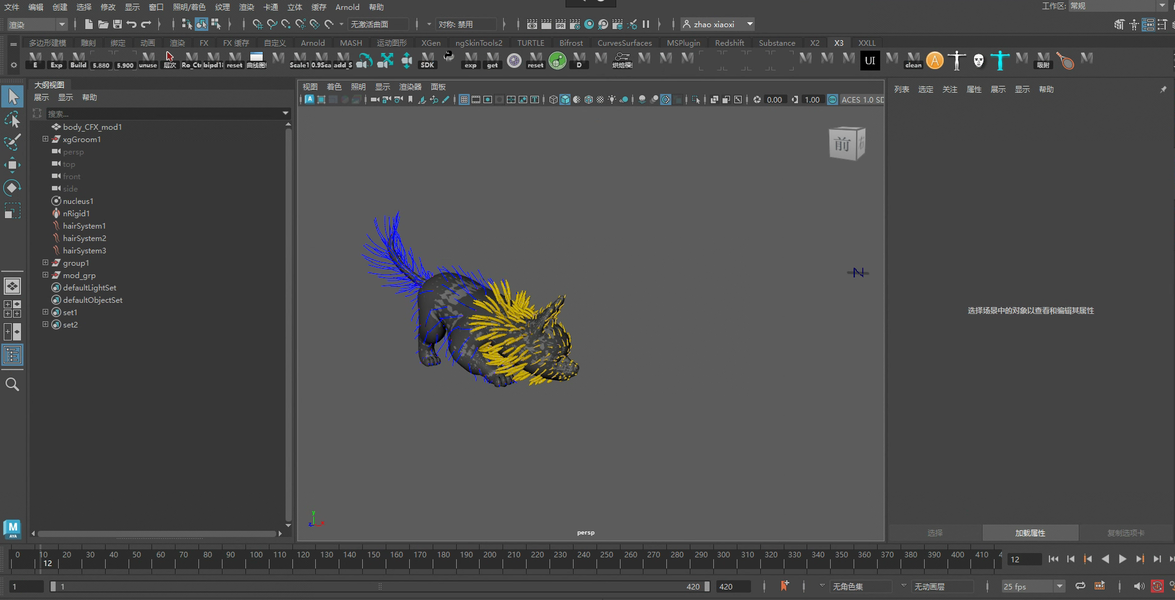Redo action with forward arrow icon
The width and height of the screenshot is (1175, 600).
[146, 25]
